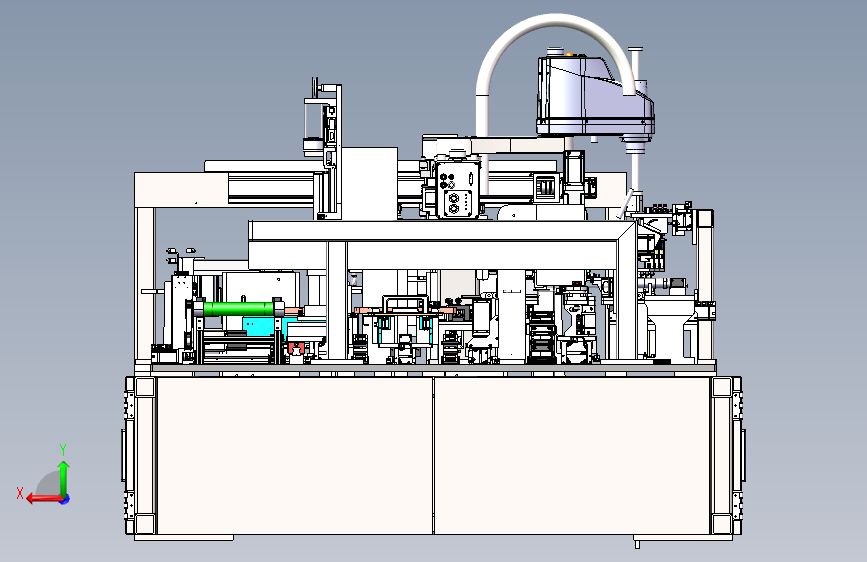Click the green Y axis arrow of the triad

pyautogui.click(x=64, y=478)
